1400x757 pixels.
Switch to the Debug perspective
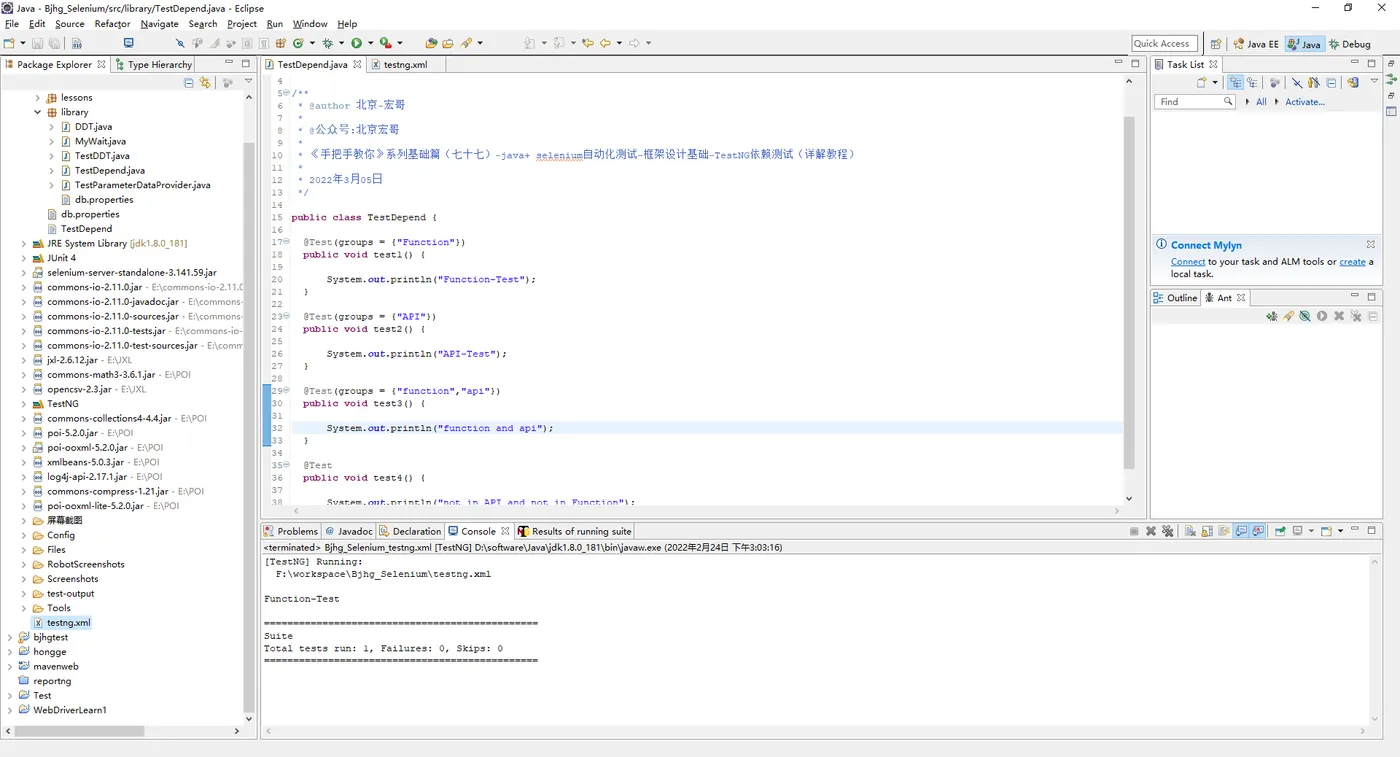pyautogui.click(x=1350, y=44)
